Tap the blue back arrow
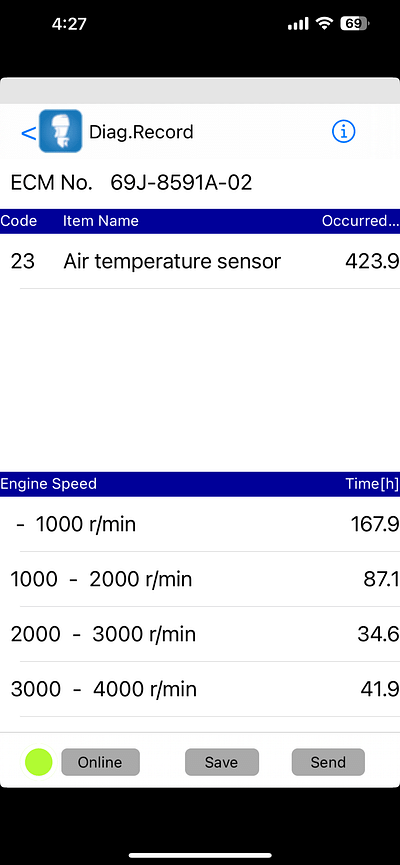 [28, 133]
